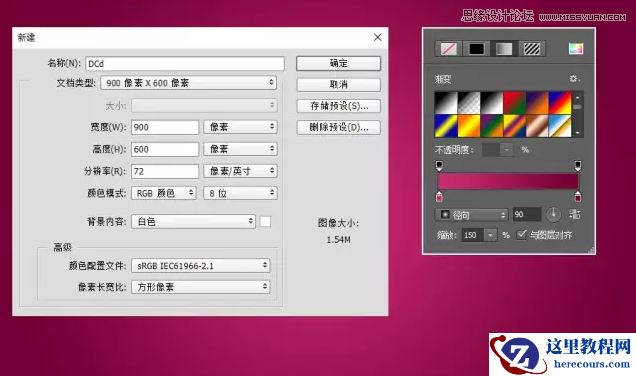Image resolution: width=636 pixels, height=376 pixels.
Task: Select the left pink color stop
Action: point(439,197)
